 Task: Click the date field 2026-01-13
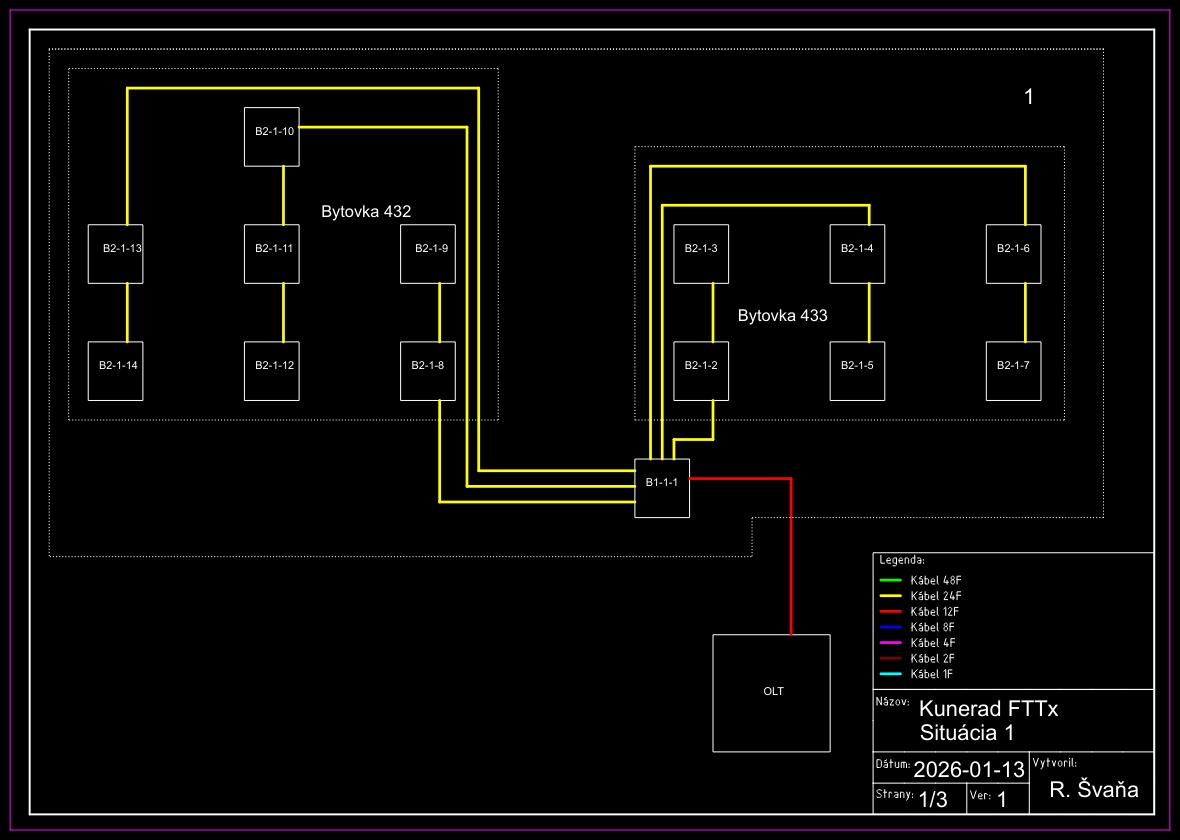click(969, 770)
